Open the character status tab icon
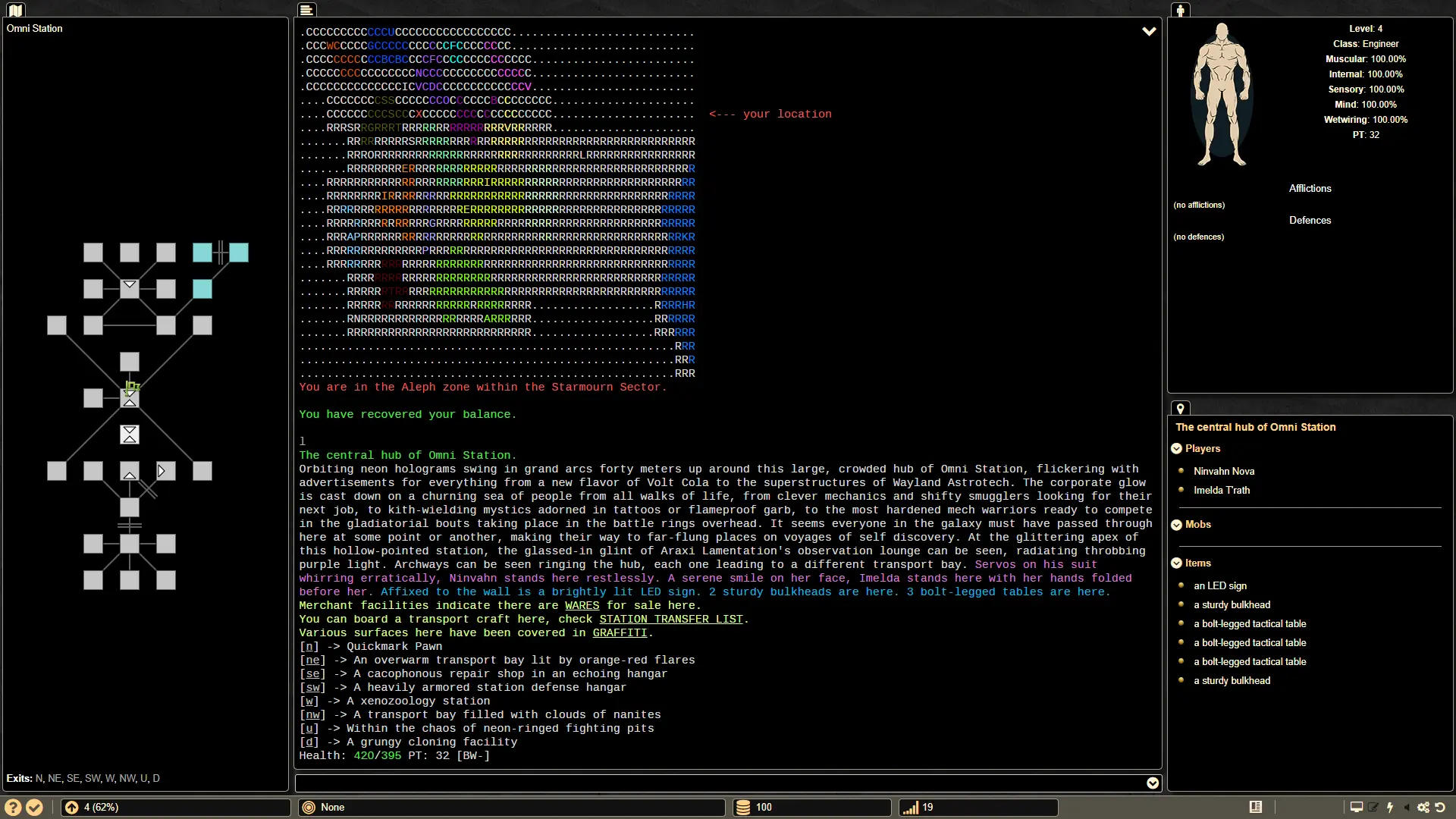The height and width of the screenshot is (819, 1456). [1180, 10]
